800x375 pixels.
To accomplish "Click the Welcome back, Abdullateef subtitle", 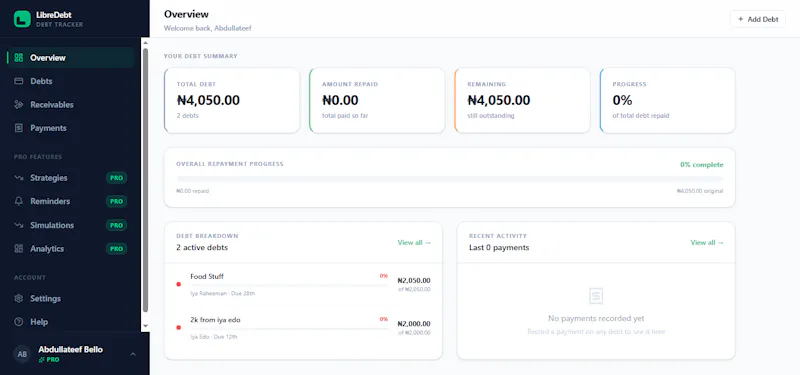I will 208,28.
